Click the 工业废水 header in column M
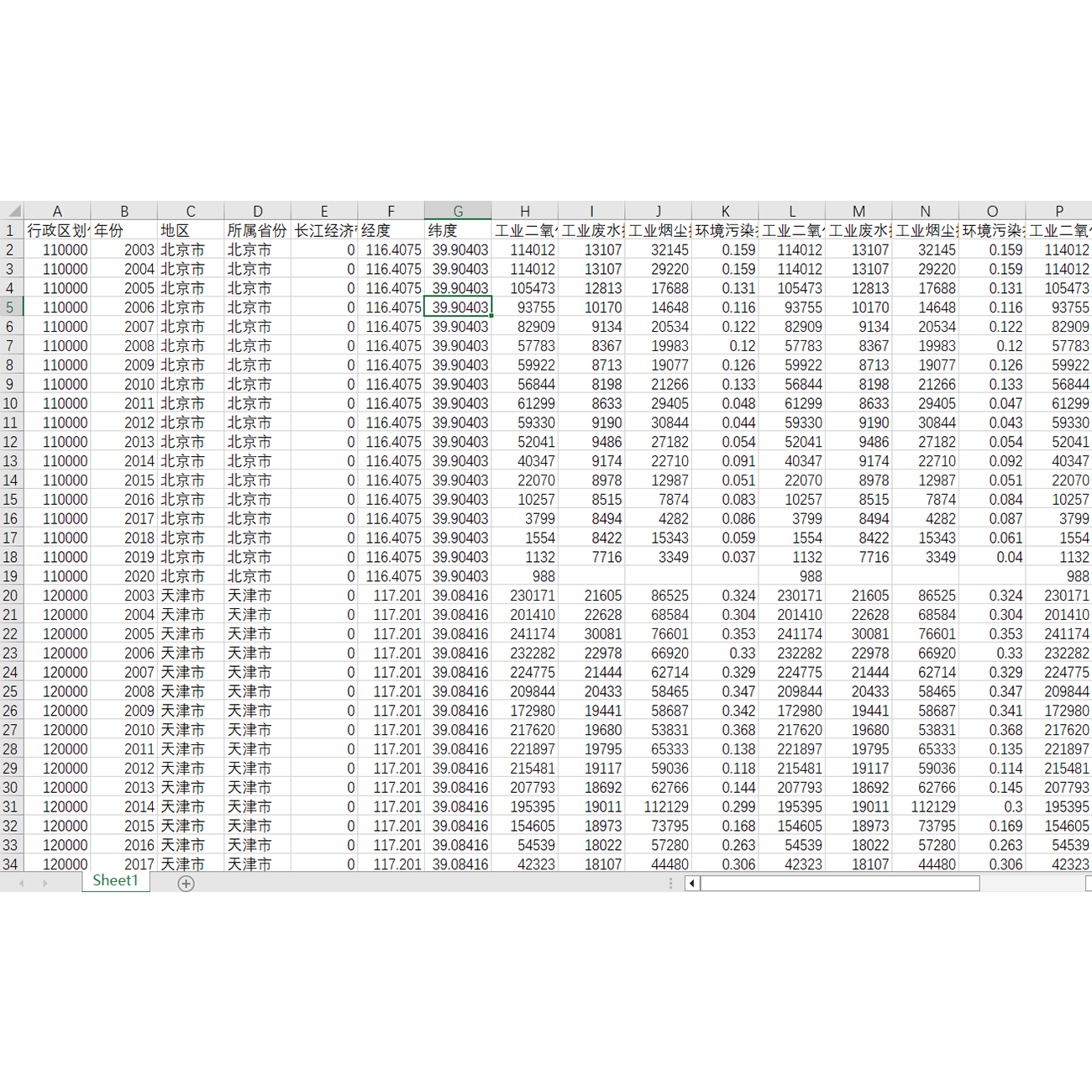Viewport: 1092px width, 1092px height. tap(858, 230)
